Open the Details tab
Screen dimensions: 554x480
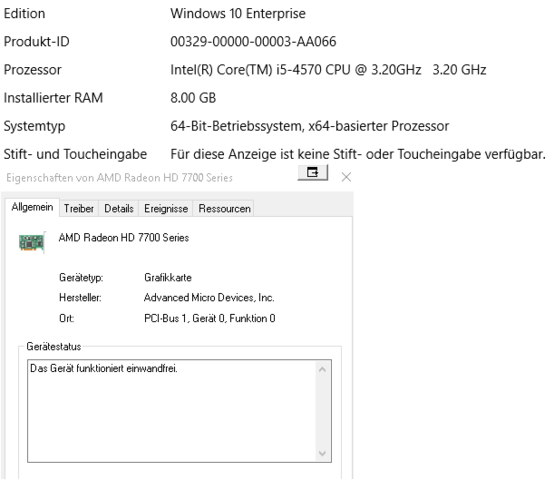point(119,209)
